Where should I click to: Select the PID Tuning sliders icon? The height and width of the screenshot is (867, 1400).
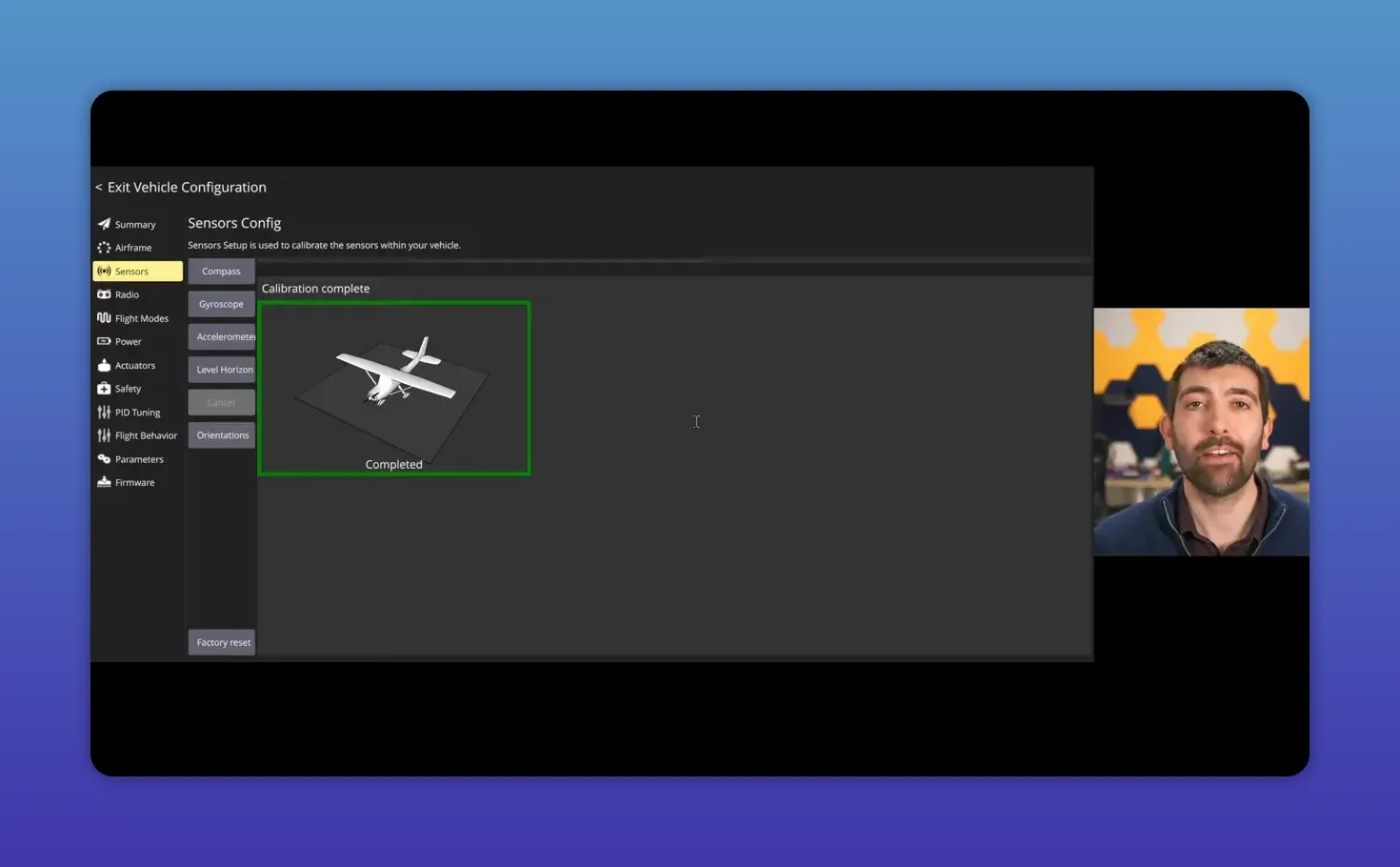click(x=104, y=413)
